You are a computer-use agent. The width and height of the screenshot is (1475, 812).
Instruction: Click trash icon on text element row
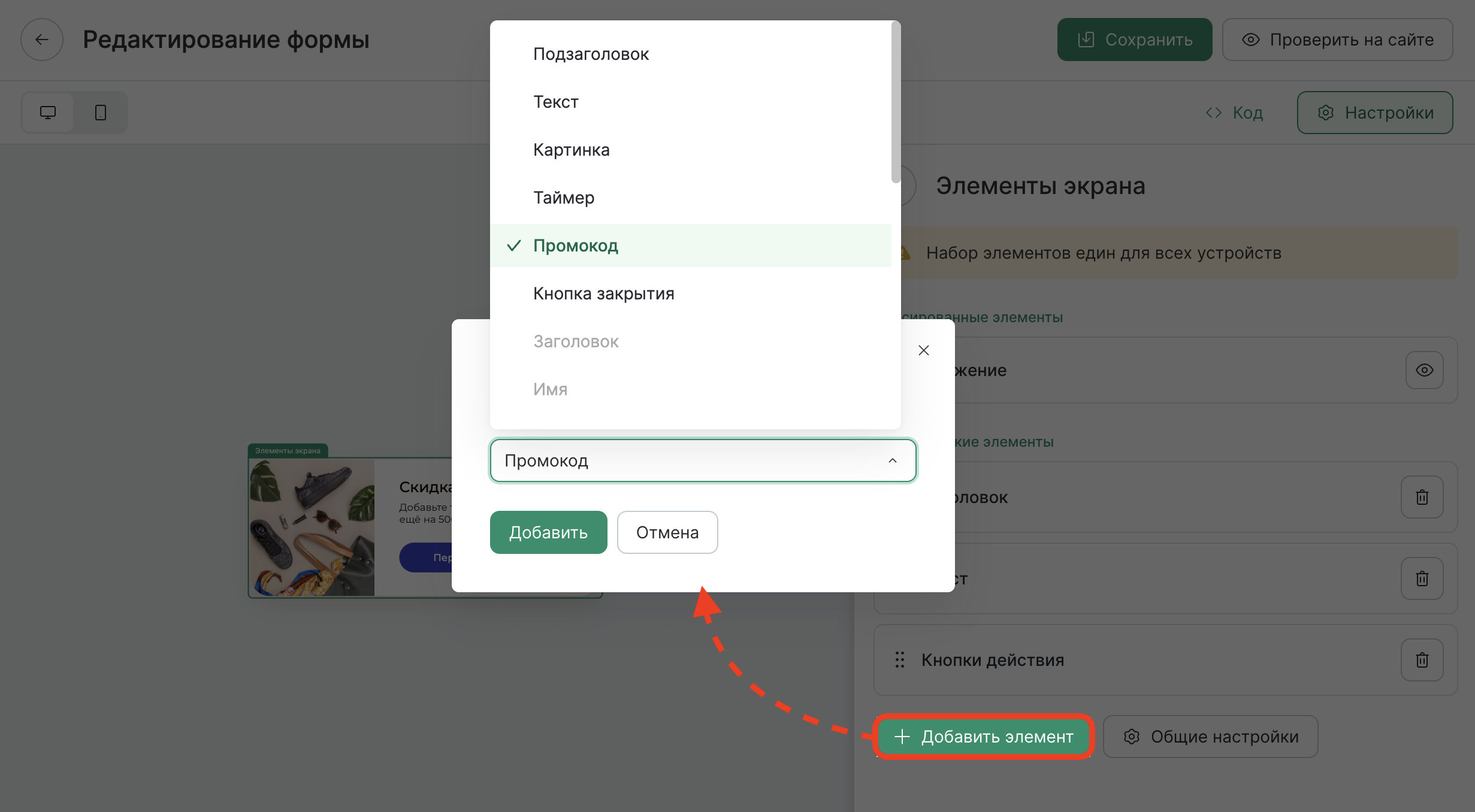[x=1422, y=578]
